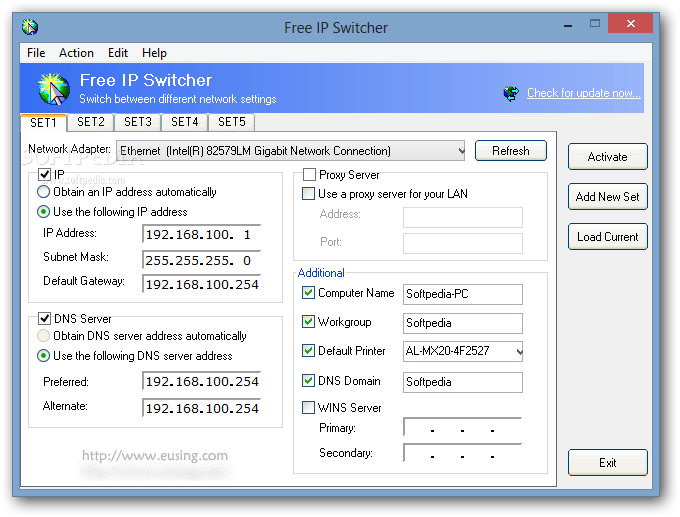
Task: Click the Activate button
Action: (x=608, y=157)
